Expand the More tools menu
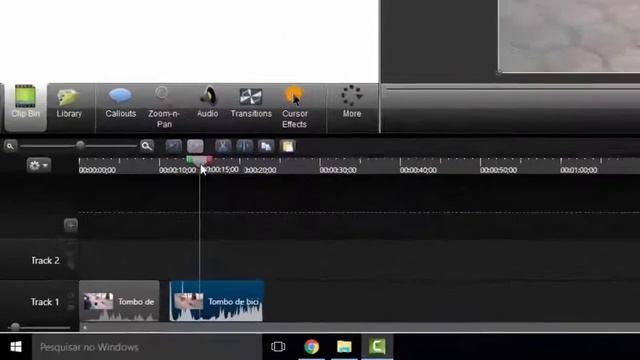 [x=352, y=102]
